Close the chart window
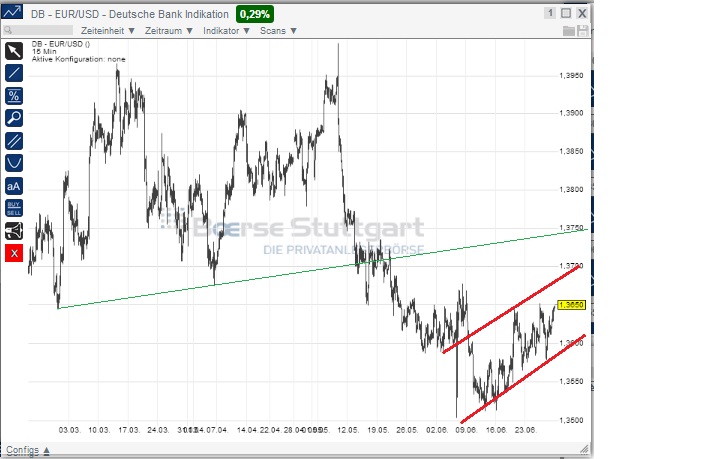Viewport: 723px width, 459px height. 582,13
